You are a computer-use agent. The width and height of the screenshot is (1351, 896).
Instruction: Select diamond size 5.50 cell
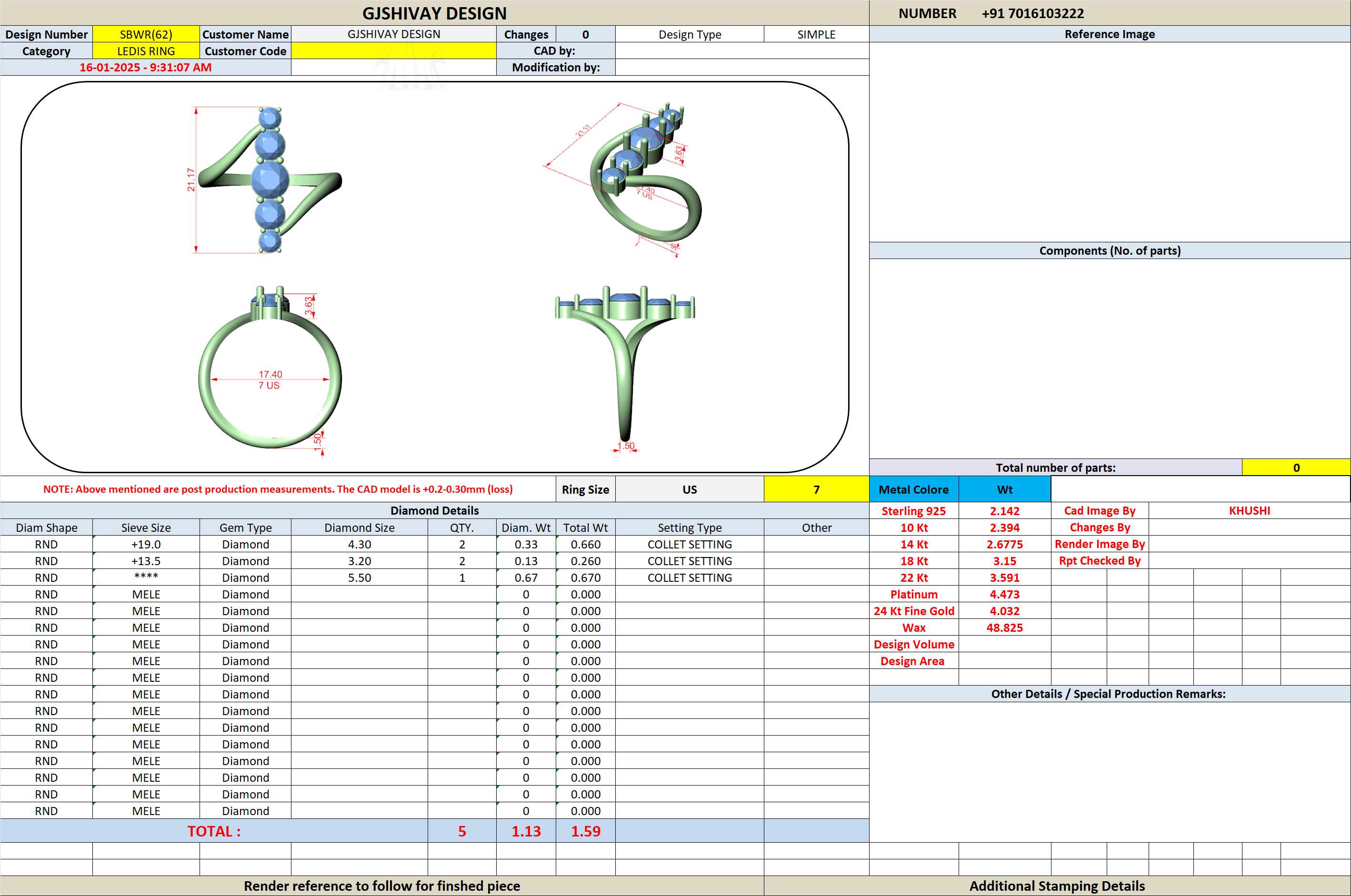360,577
